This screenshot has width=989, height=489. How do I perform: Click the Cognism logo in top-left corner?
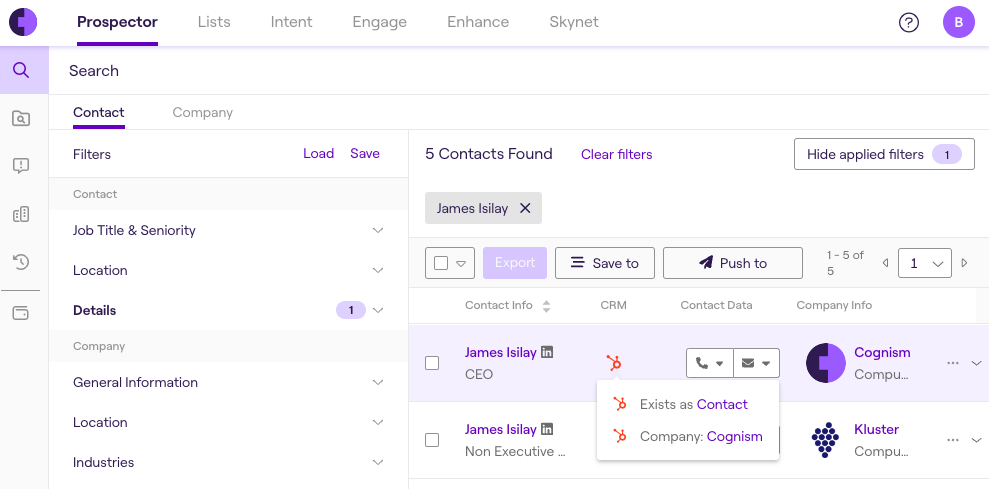23,22
